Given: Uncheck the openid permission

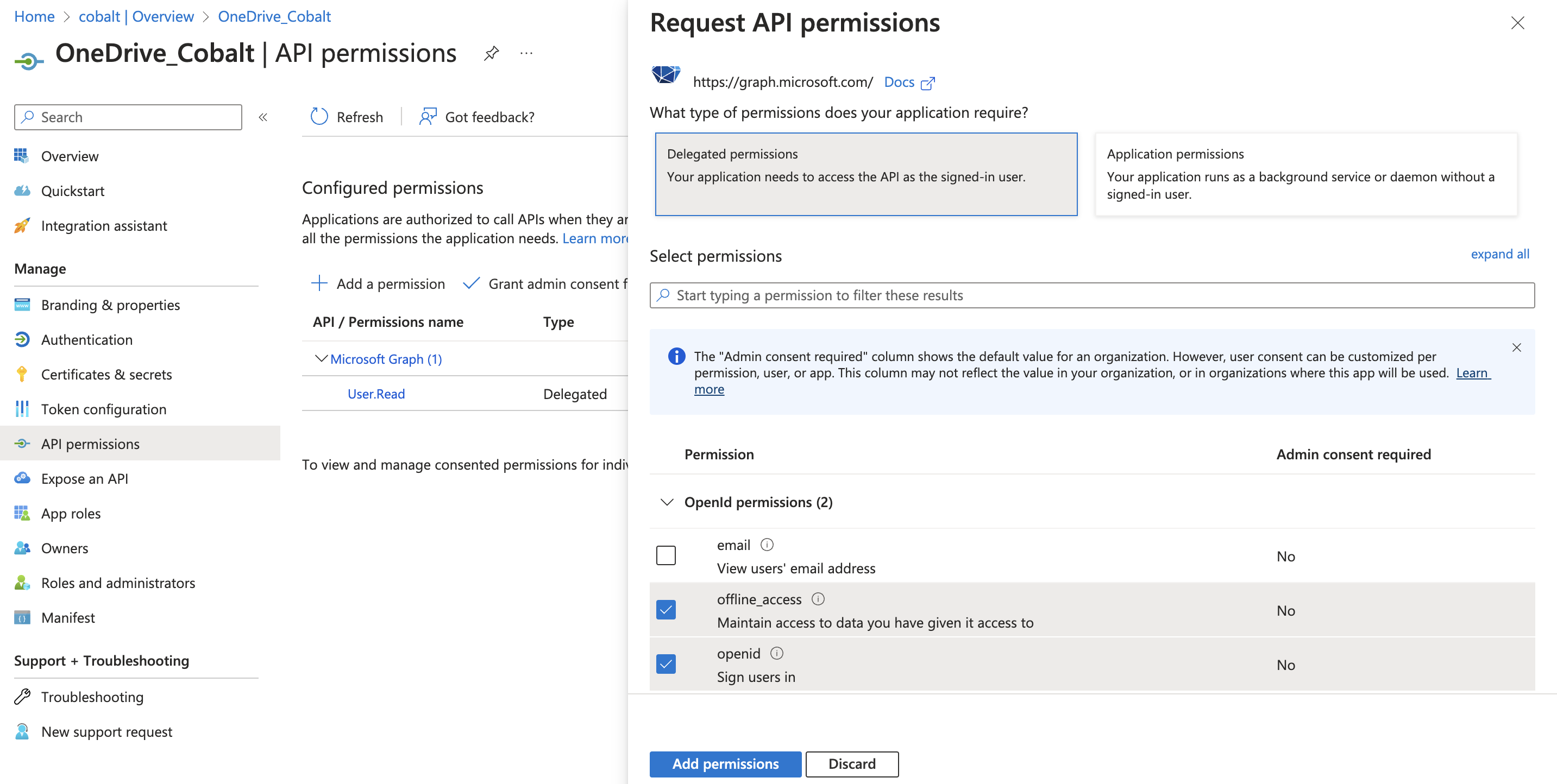Looking at the screenshot, I should click(x=666, y=664).
